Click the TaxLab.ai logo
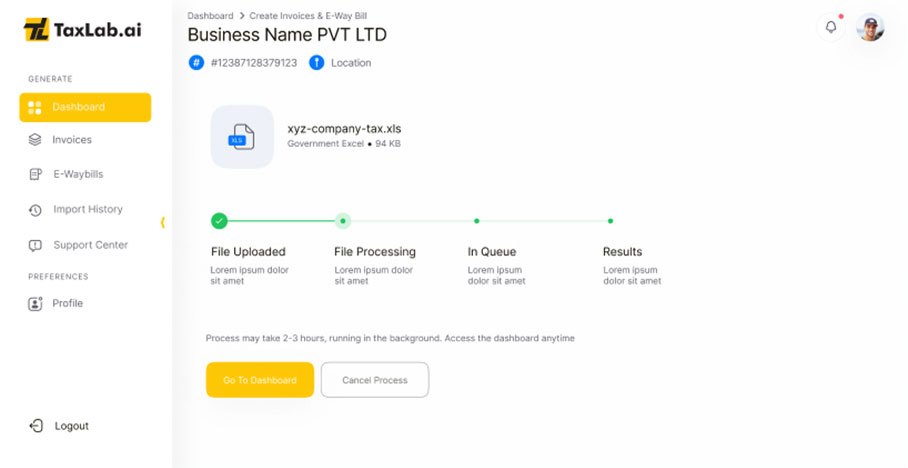Viewport: 908px width, 468px height. (82, 30)
